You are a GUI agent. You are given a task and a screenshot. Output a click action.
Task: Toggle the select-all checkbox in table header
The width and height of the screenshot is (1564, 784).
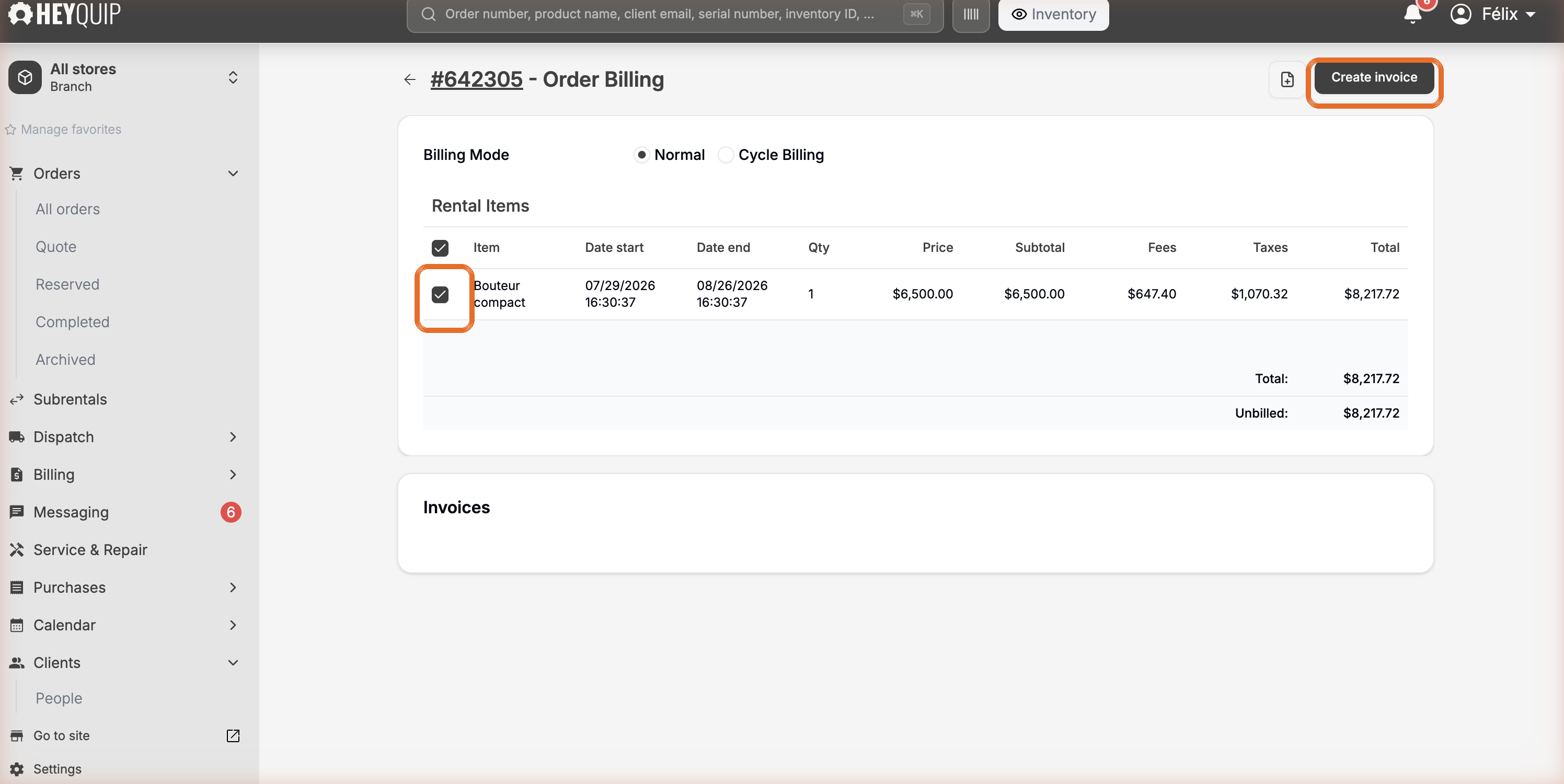(x=440, y=248)
